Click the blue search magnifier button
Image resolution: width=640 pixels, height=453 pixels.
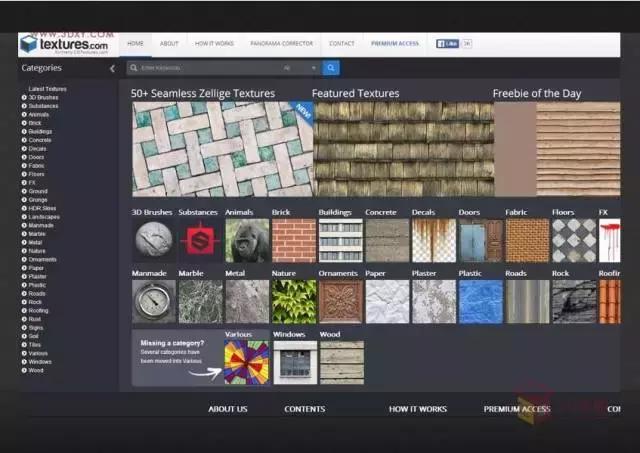[x=331, y=68]
